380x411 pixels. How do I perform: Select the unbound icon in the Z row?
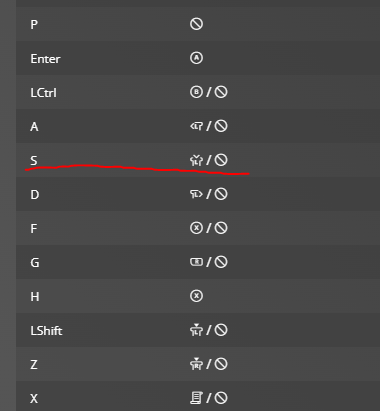point(221,364)
